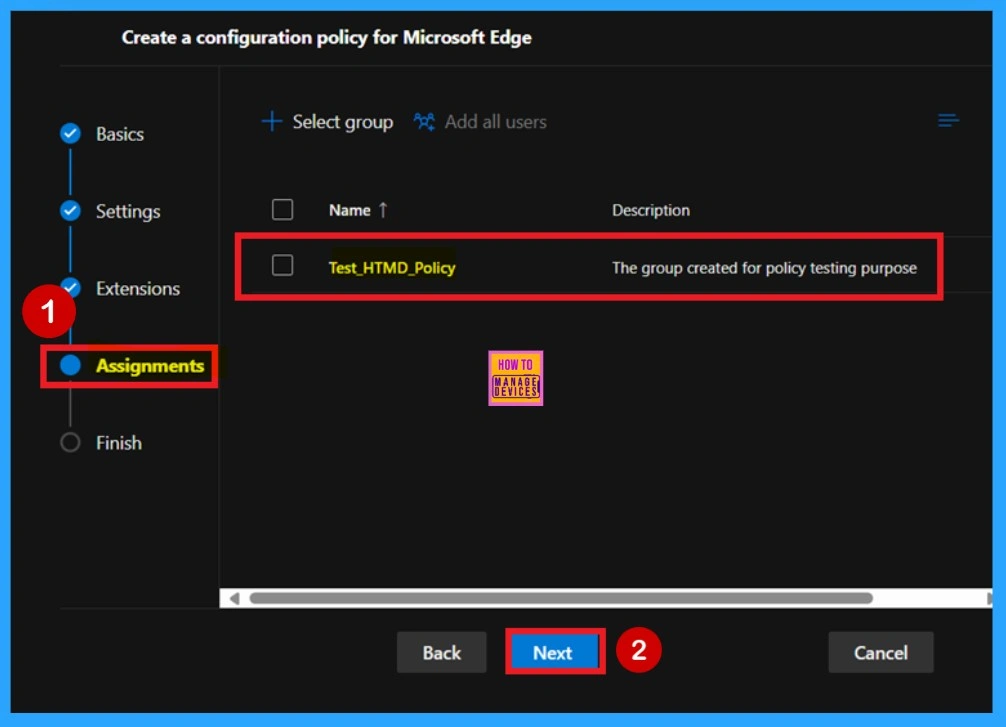Click the Description column header
The image size is (1006, 727).
(x=651, y=210)
